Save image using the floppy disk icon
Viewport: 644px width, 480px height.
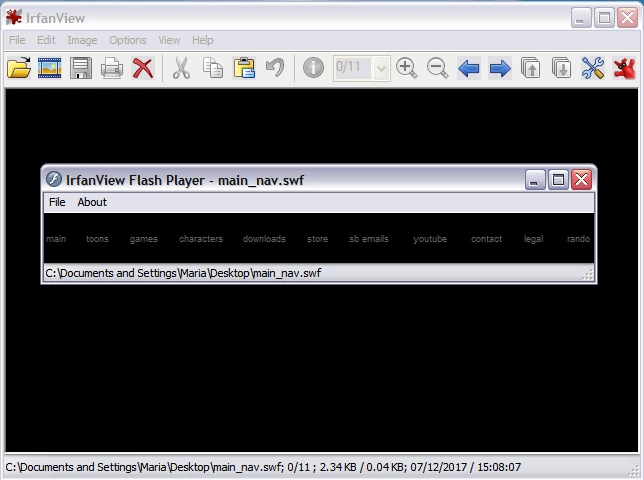(81, 68)
